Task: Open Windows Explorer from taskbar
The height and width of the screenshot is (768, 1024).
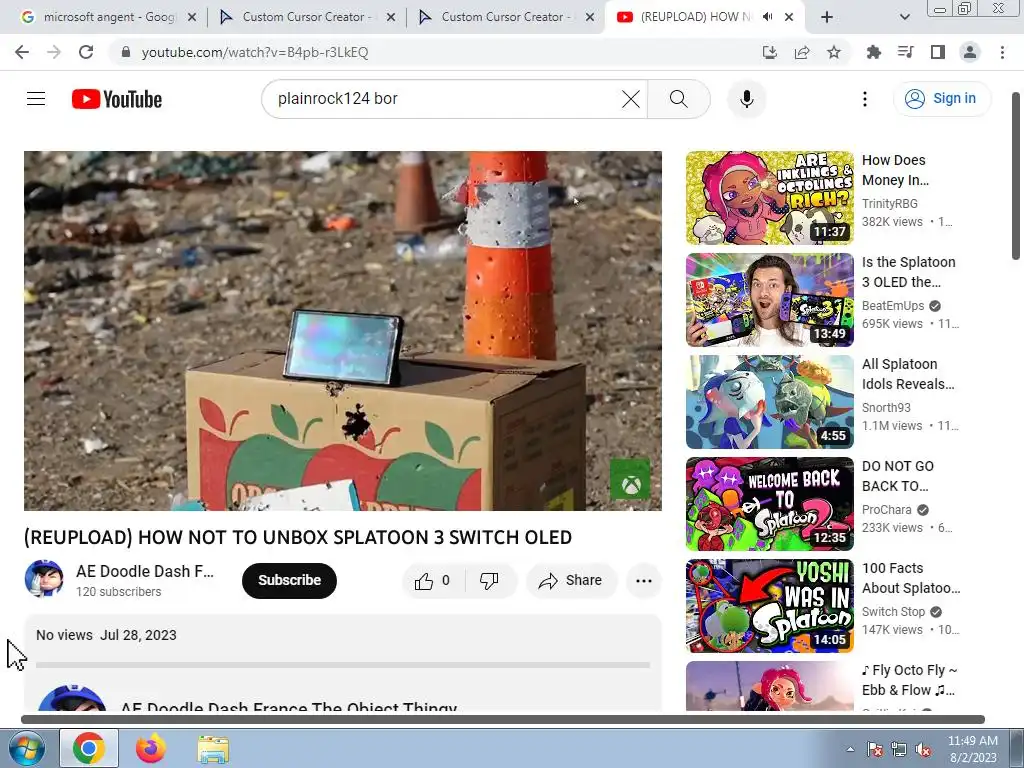Action: 213,748
